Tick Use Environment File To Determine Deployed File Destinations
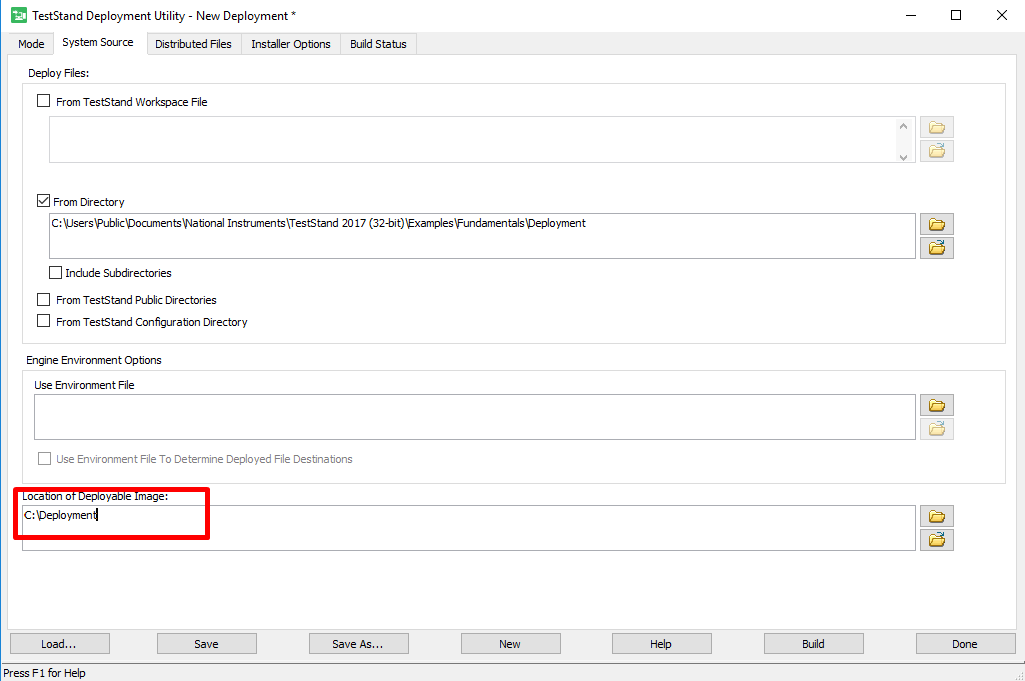Viewport: 1025px width, 681px height. [x=44, y=459]
